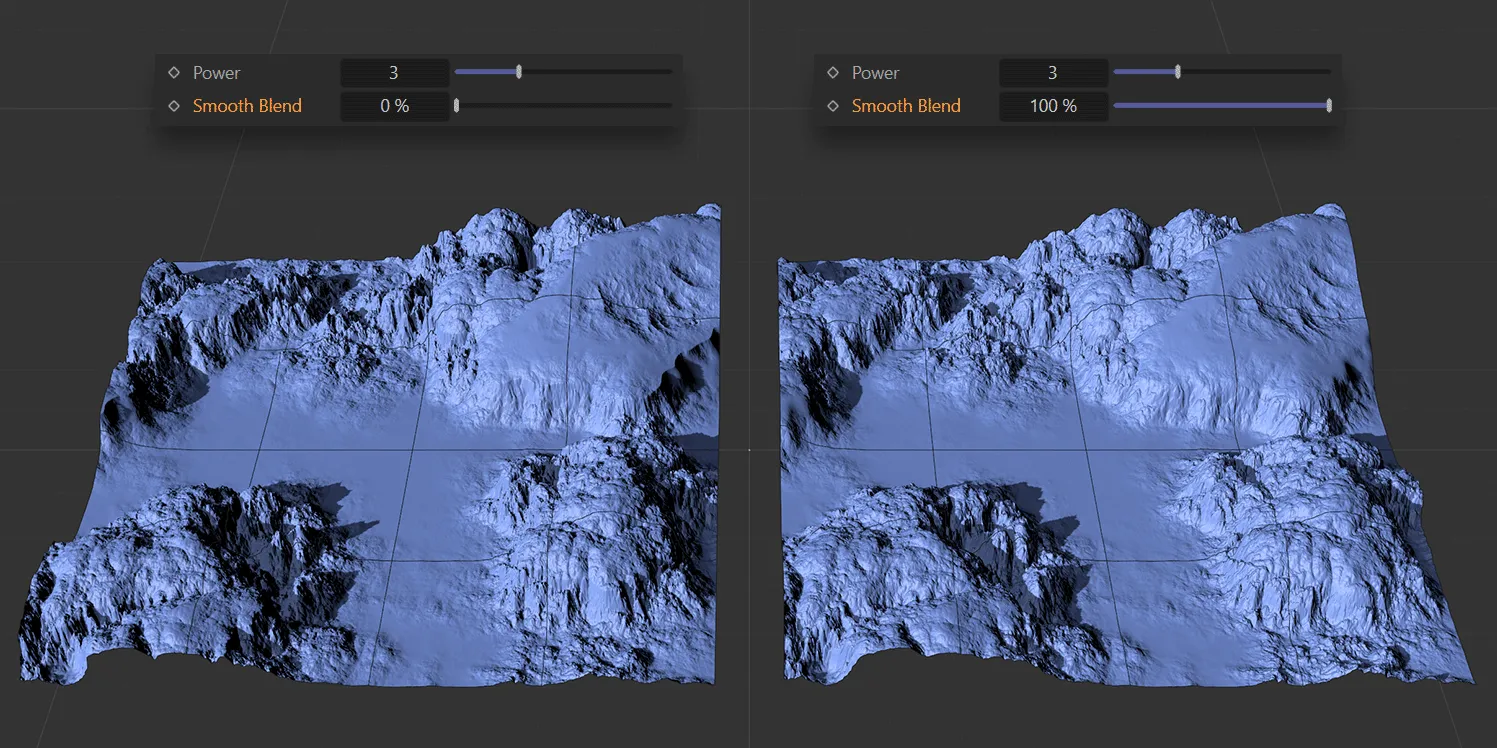Select the Power channel label in right panel
Viewport: 1497px width, 748px height.
click(x=877, y=72)
